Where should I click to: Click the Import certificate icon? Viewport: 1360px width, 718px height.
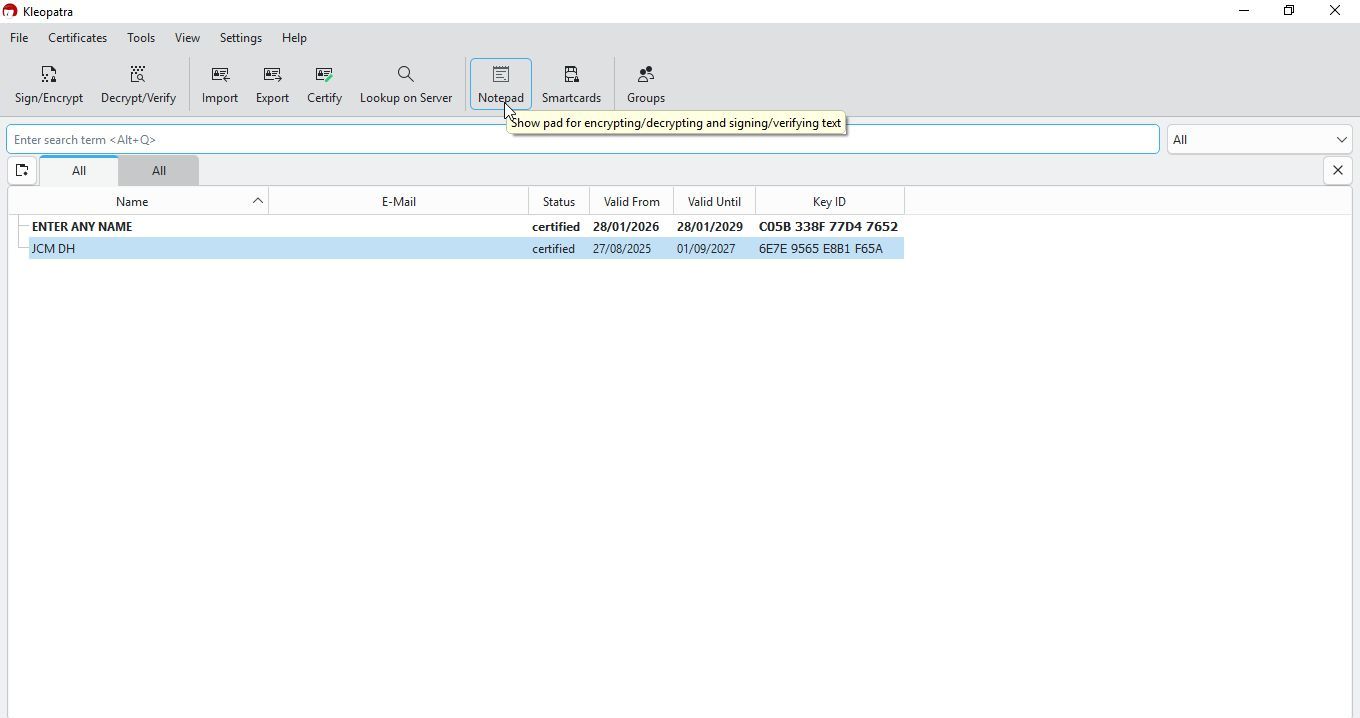coord(220,84)
